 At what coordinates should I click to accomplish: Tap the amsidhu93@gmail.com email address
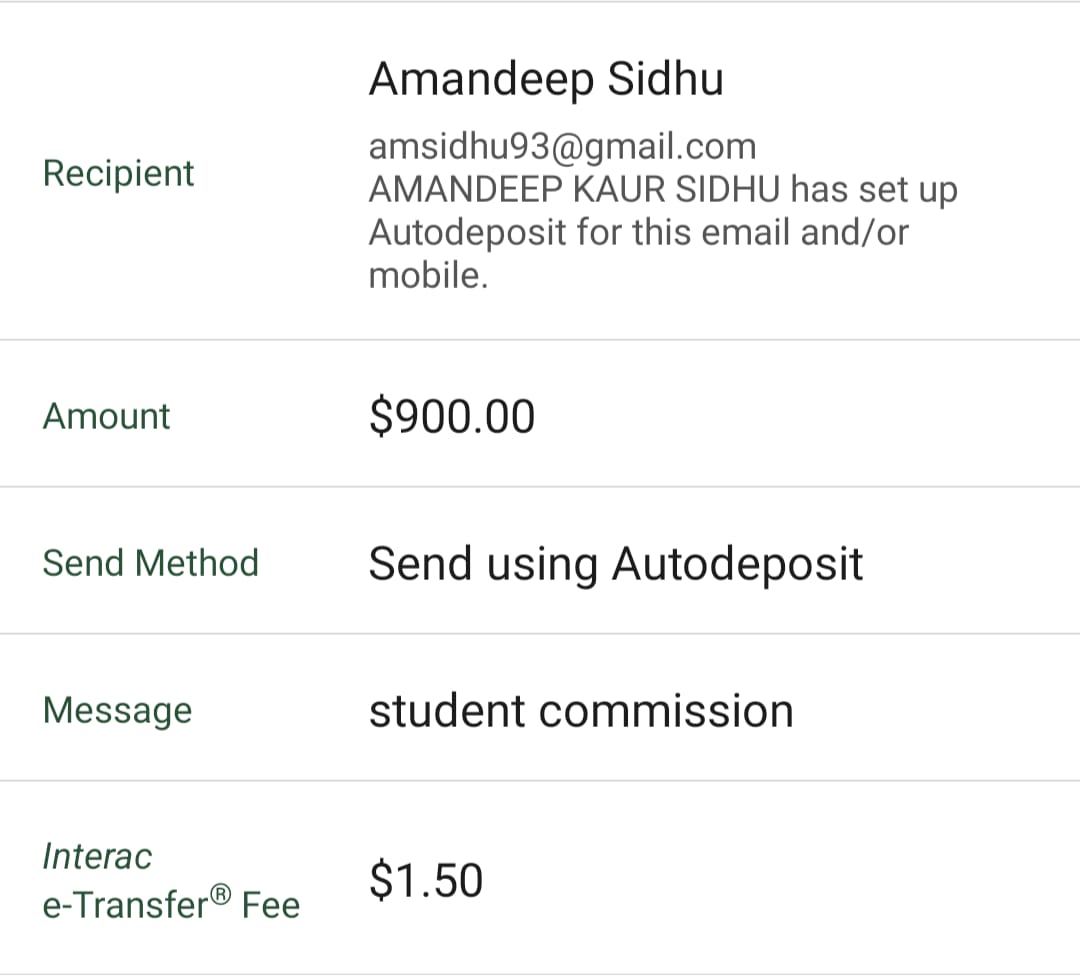point(563,146)
